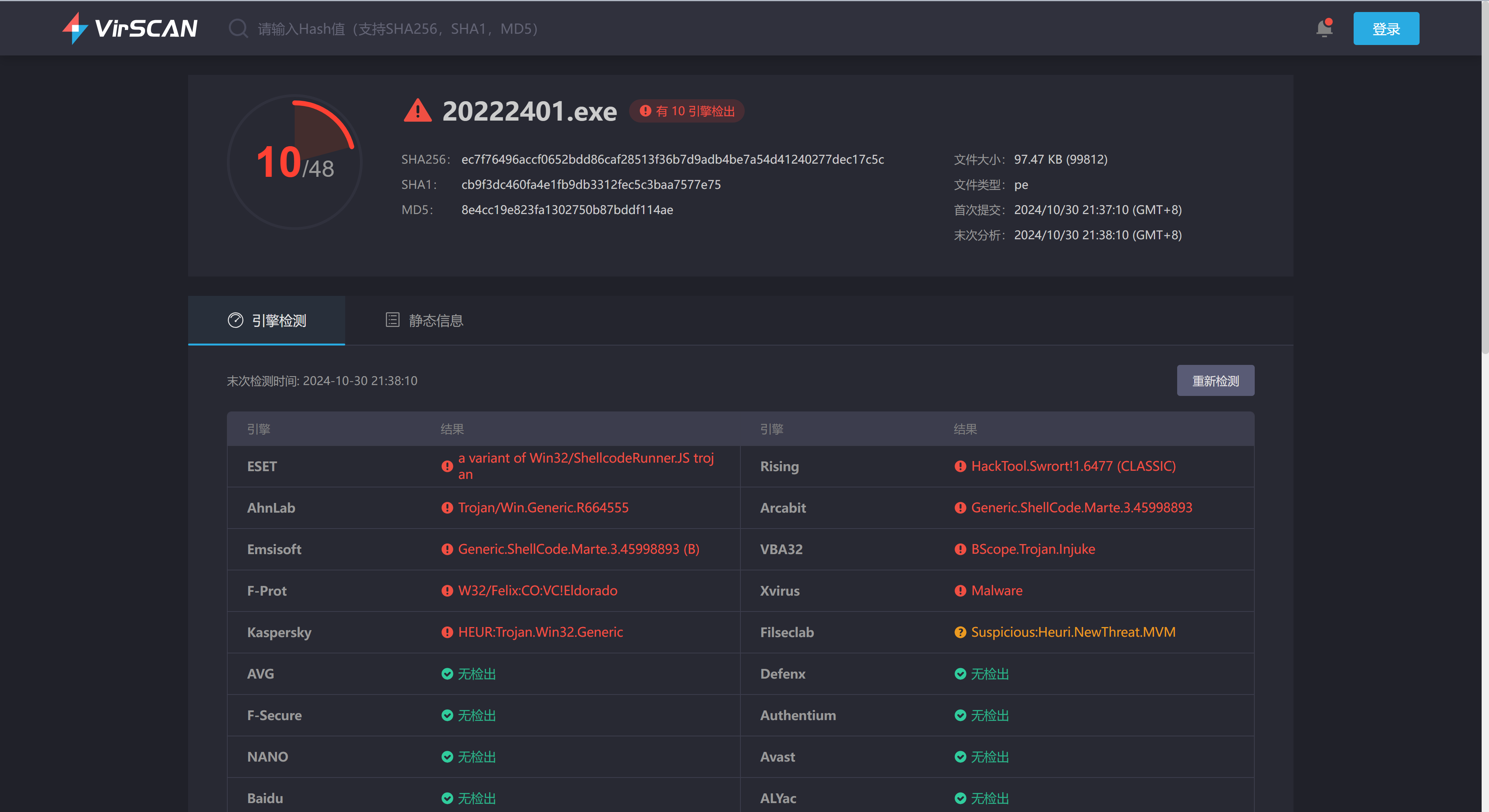Focus the Hash search input field
Viewport: 1489px width, 812px height.
coord(398,28)
